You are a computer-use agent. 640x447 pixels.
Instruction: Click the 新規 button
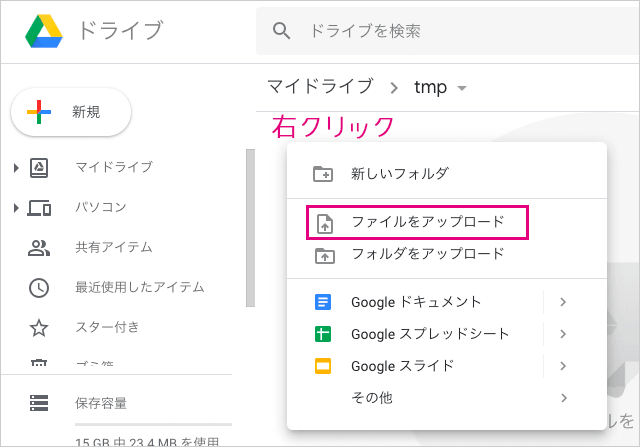(x=71, y=112)
